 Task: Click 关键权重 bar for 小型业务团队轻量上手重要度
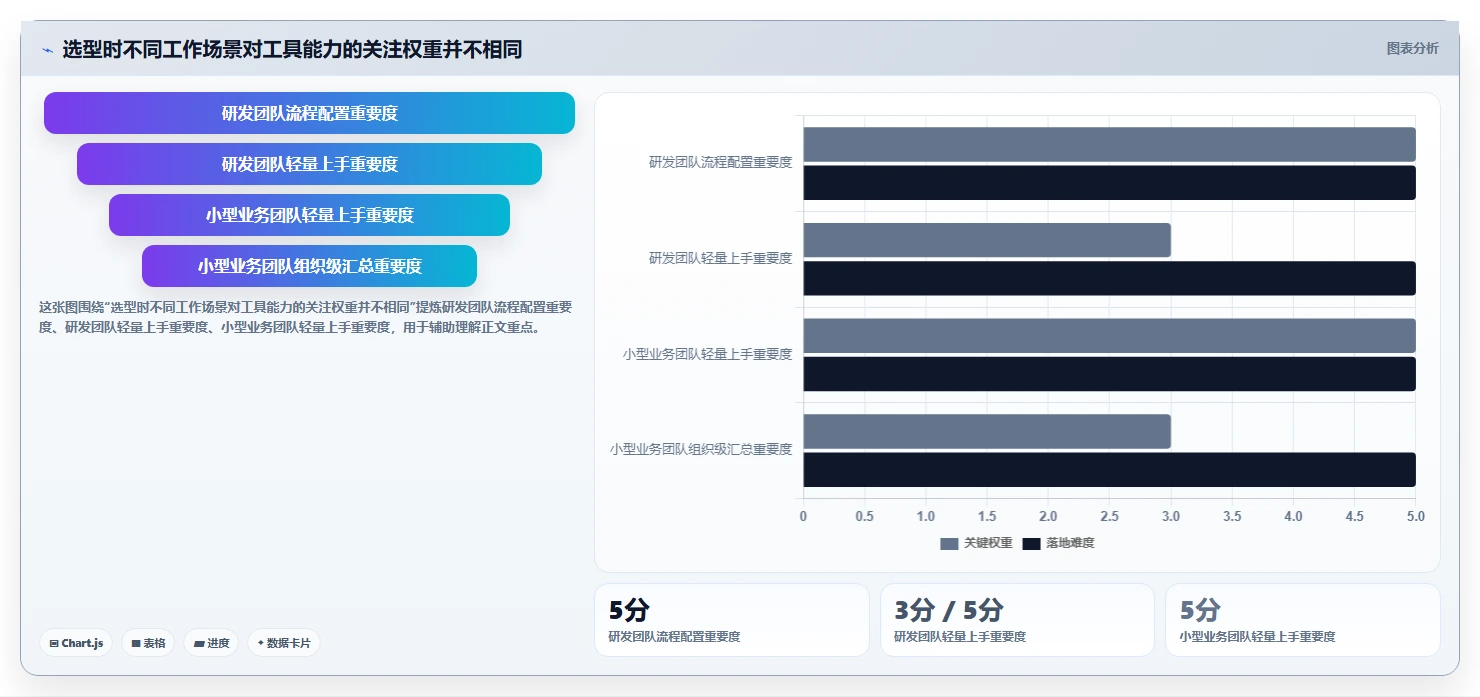[1109, 336]
